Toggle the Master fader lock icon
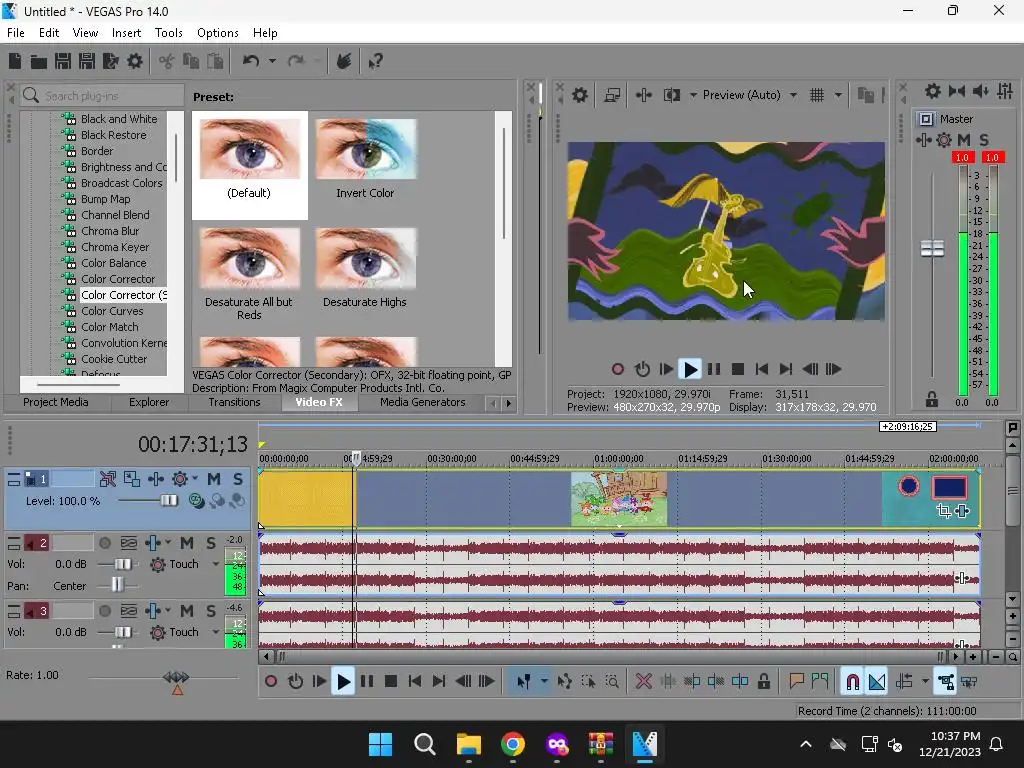Screen dimensions: 1024x768 point(932,400)
